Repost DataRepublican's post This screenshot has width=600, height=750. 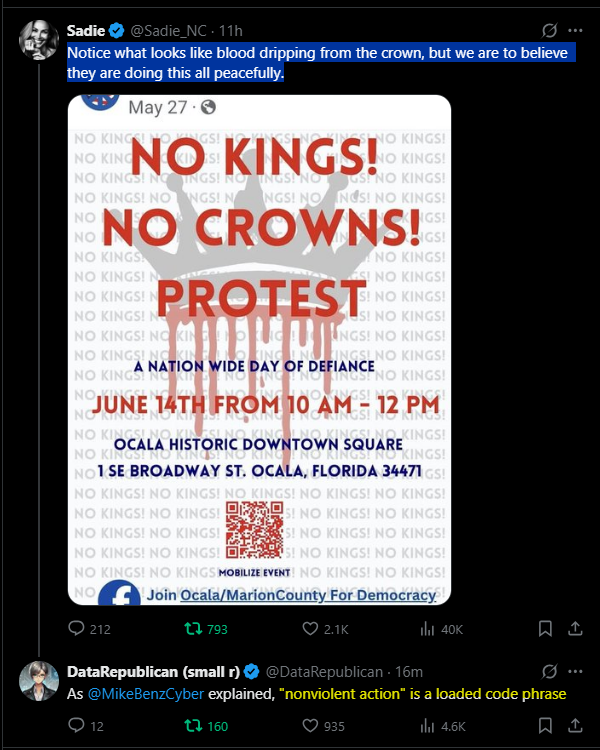point(190,726)
